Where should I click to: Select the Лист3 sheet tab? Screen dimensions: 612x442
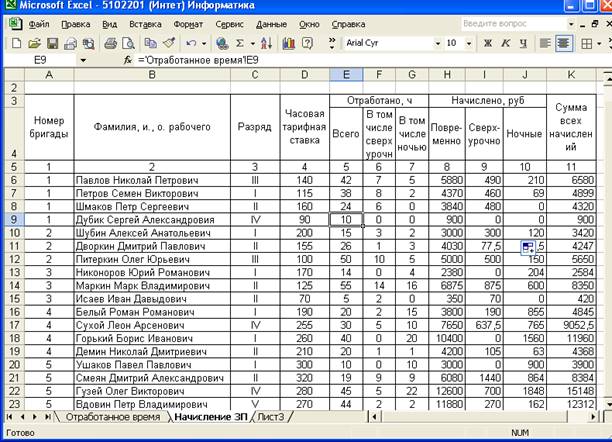(272, 416)
